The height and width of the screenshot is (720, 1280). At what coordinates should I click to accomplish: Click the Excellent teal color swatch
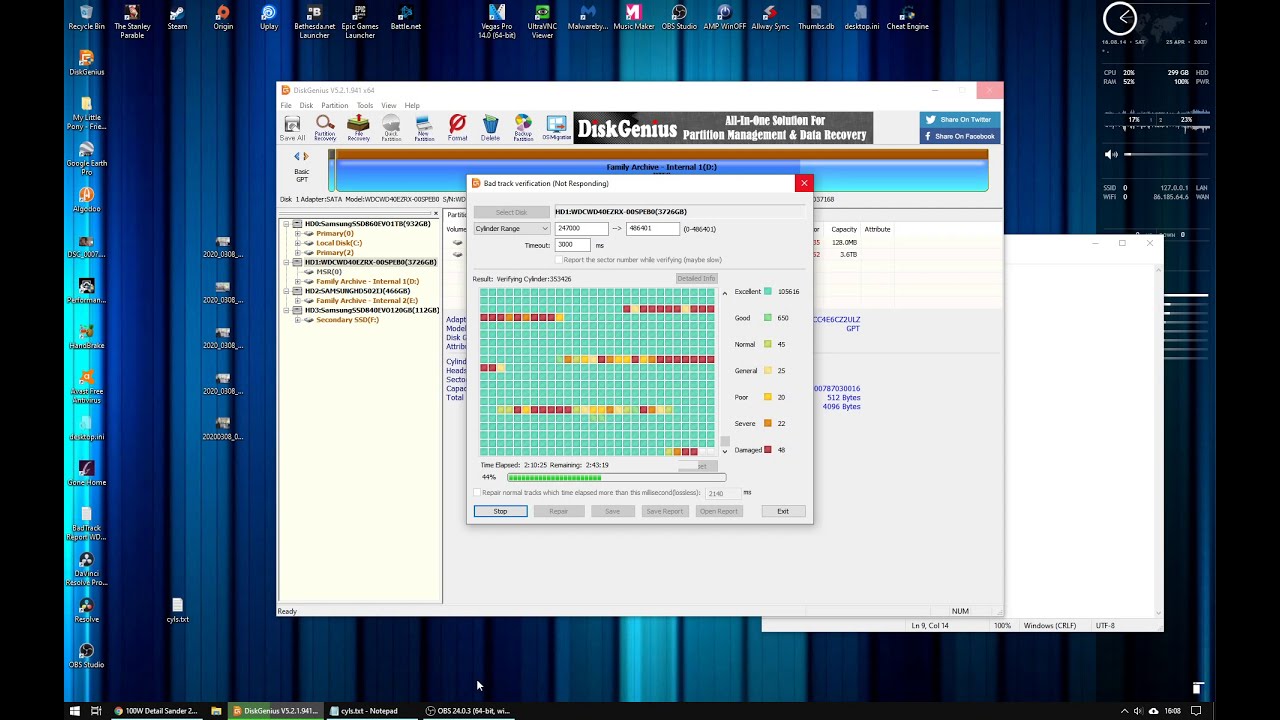coord(768,292)
